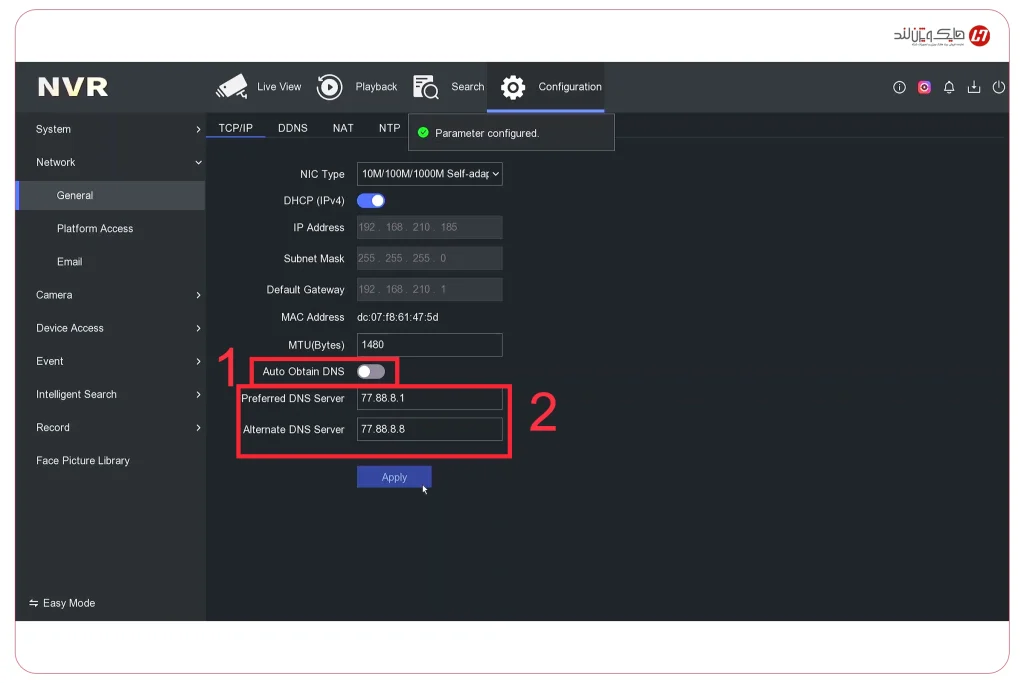The image size is (1024, 683).
Task: Click the Apply button
Action: [393, 477]
